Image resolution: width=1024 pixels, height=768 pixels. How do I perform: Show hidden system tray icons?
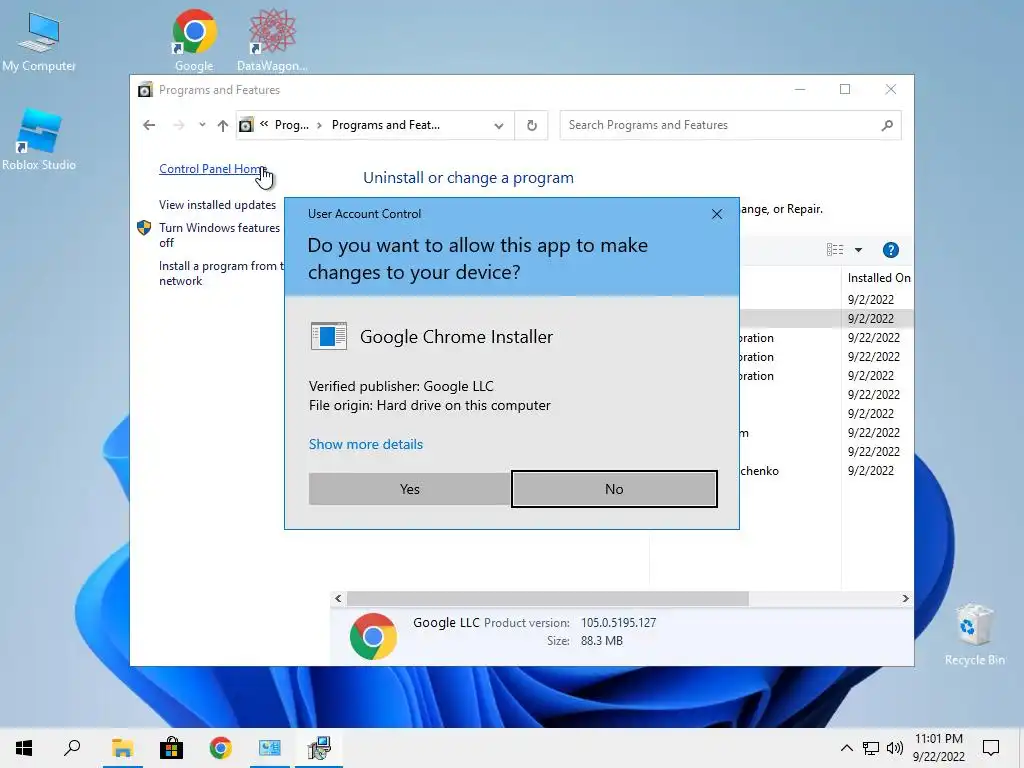(846, 748)
